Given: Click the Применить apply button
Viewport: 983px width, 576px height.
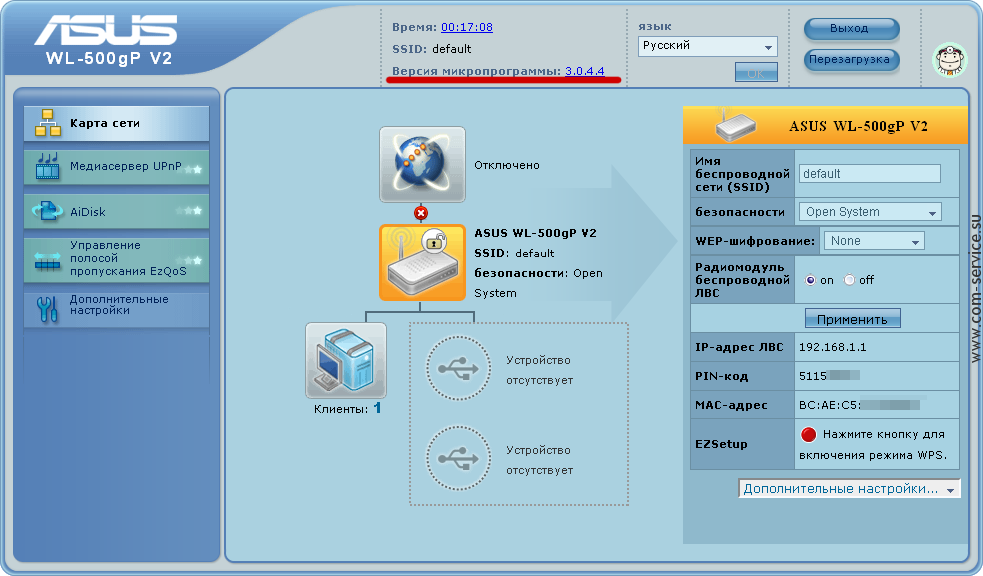Looking at the screenshot, I should click(x=853, y=318).
